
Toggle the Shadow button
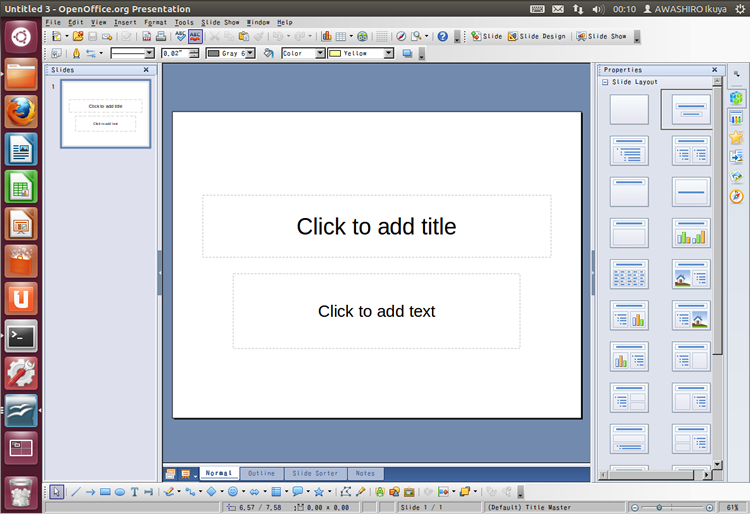click(407, 54)
